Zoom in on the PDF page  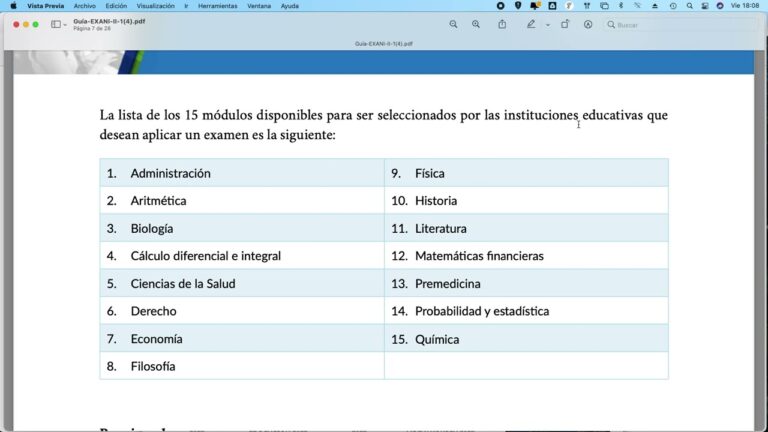click(476, 24)
